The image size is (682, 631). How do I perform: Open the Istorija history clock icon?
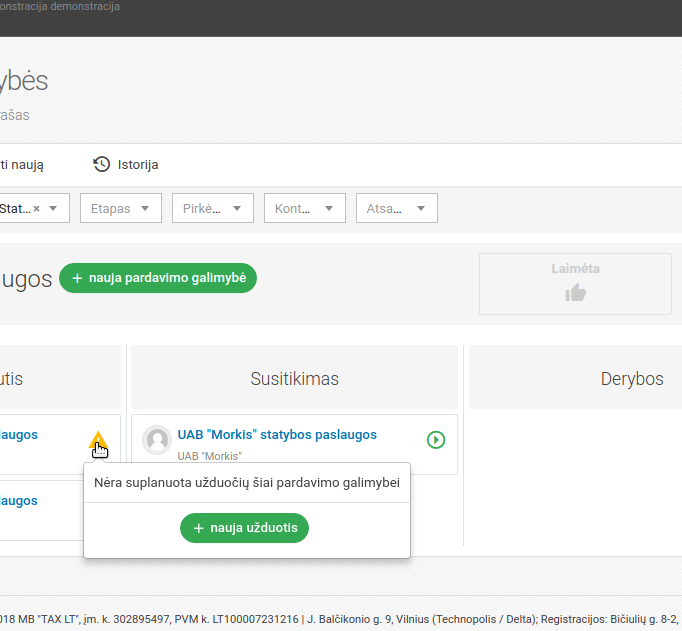click(x=101, y=165)
